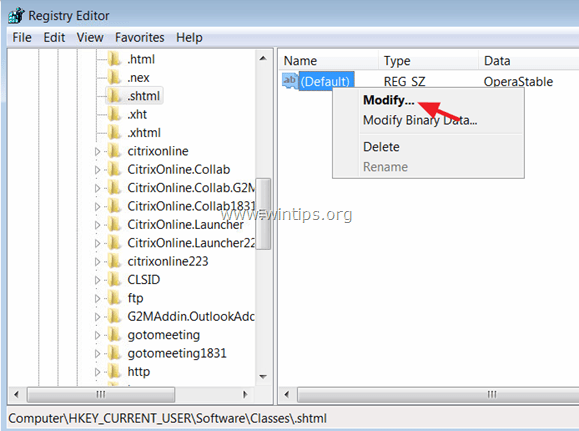Click the CLSID folder icon
This screenshot has width=579, height=431.
tap(114, 279)
